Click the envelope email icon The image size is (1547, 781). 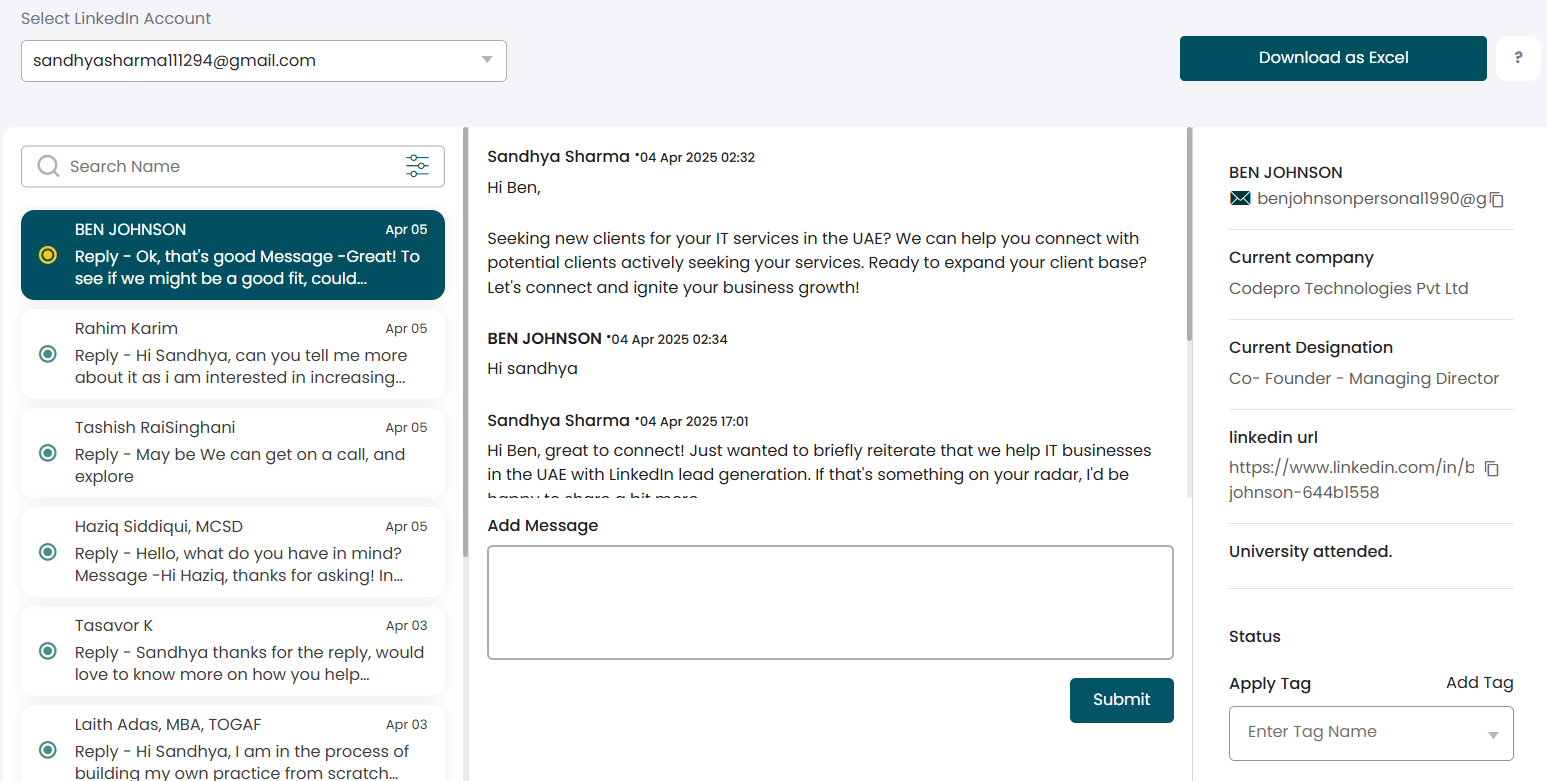(x=1240, y=199)
